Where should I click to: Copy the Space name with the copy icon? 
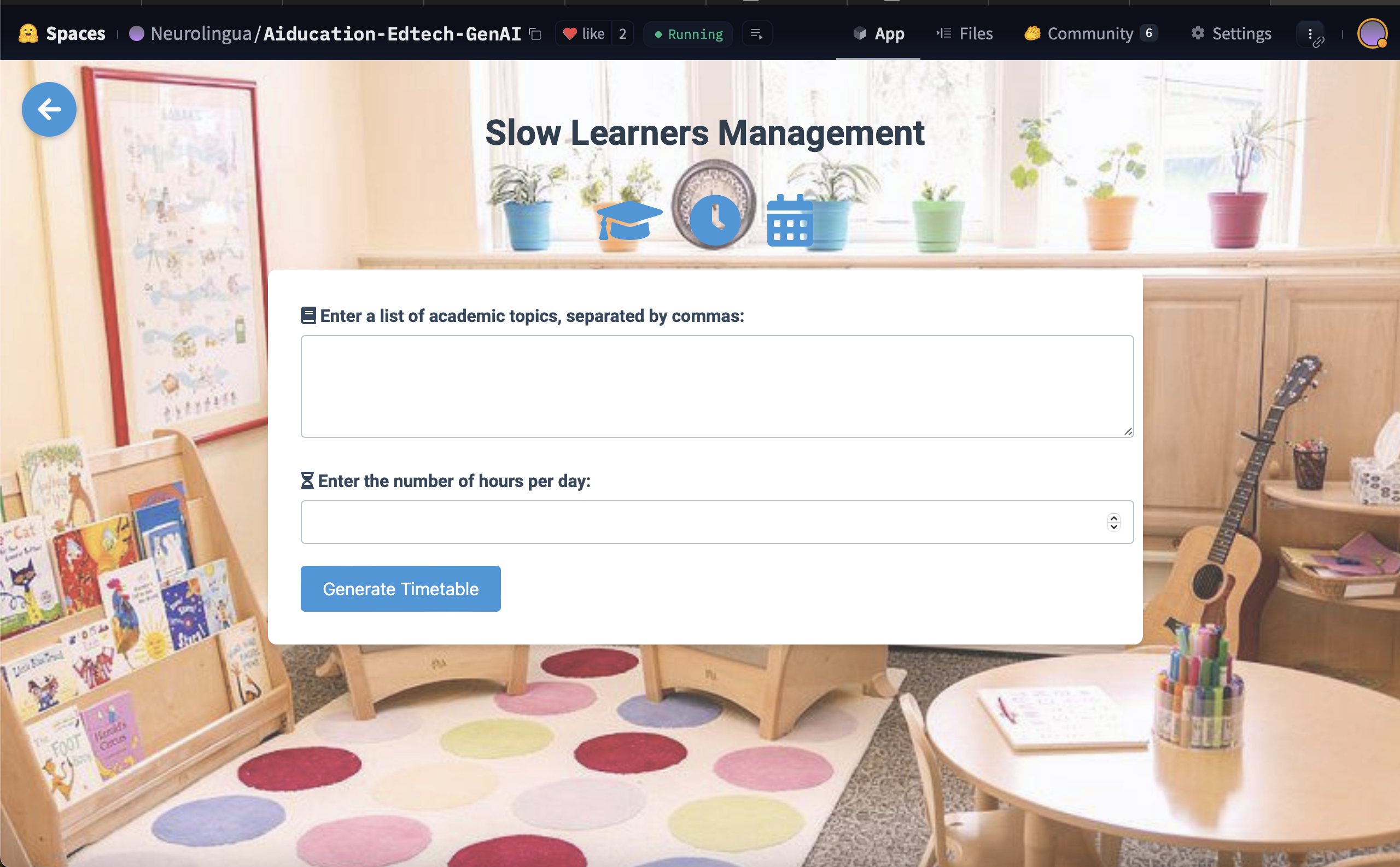coord(535,34)
